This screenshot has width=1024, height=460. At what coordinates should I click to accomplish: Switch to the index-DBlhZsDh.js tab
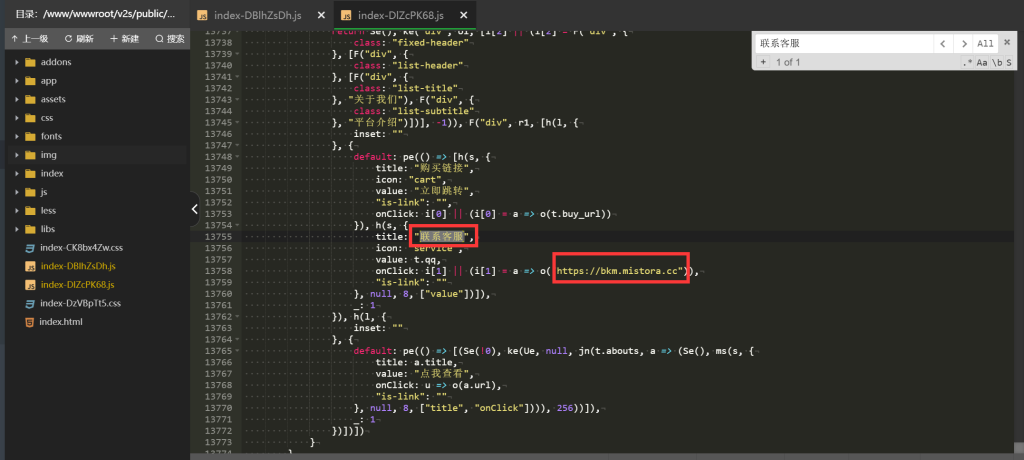(x=257, y=15)
